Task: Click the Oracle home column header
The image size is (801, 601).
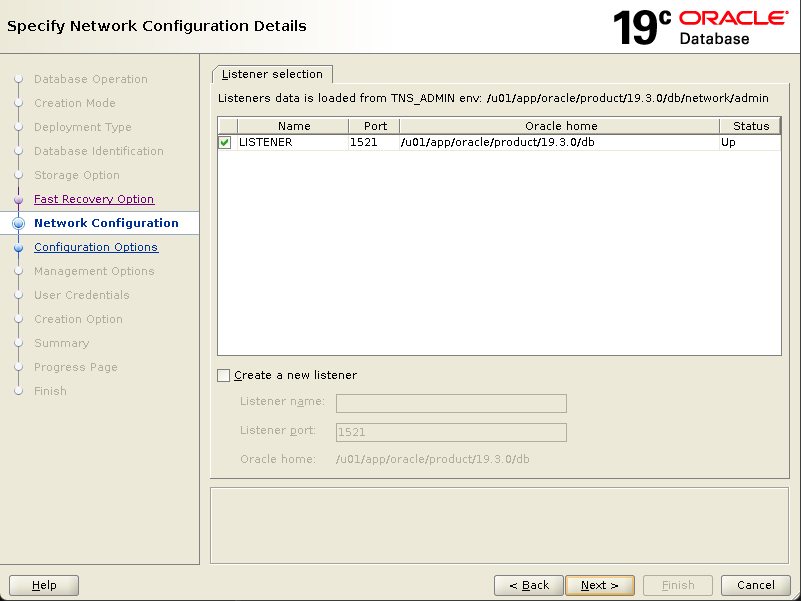Action: [x=560, y=126]
